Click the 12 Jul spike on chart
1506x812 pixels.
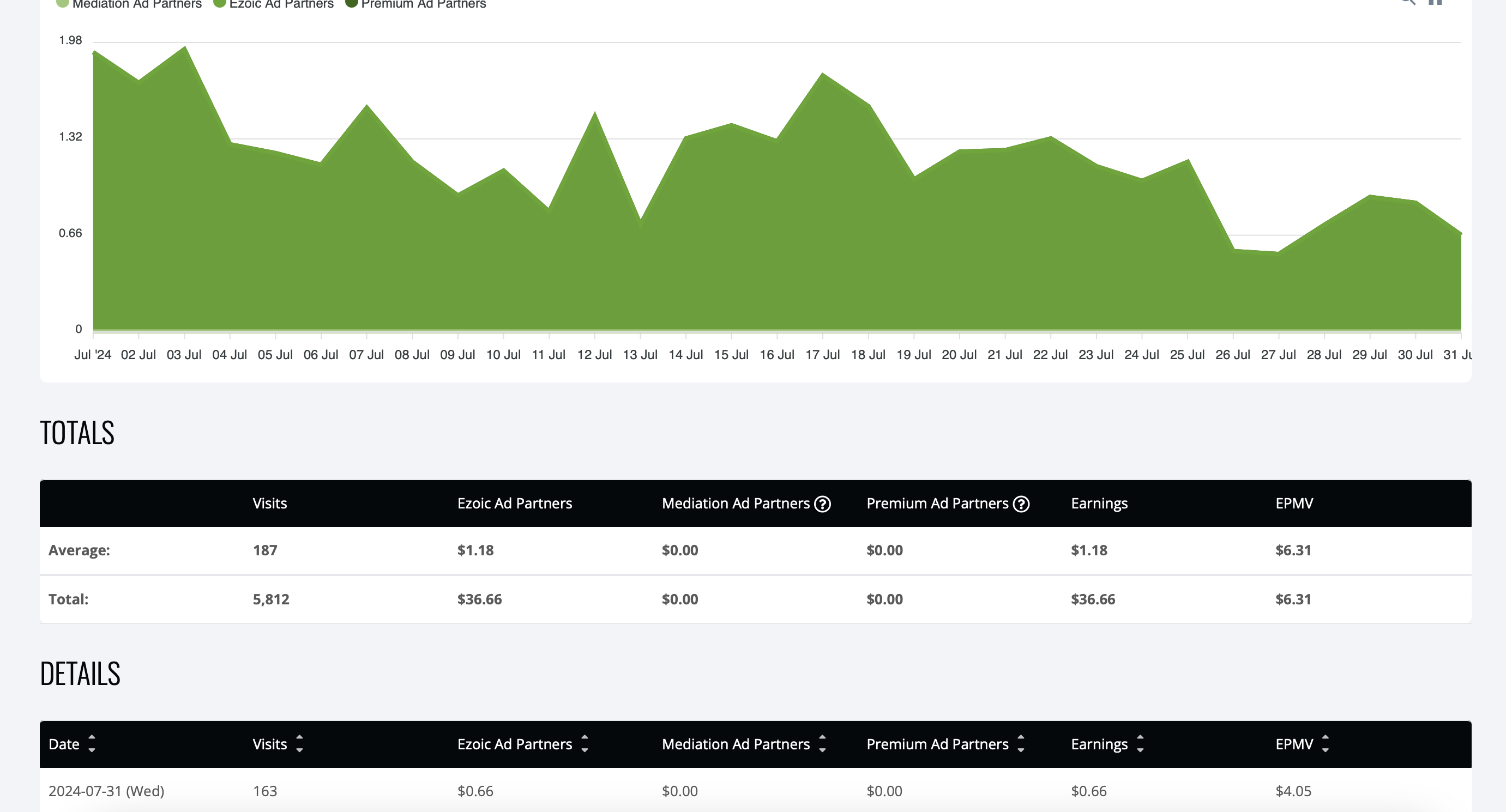click(595, 112)
